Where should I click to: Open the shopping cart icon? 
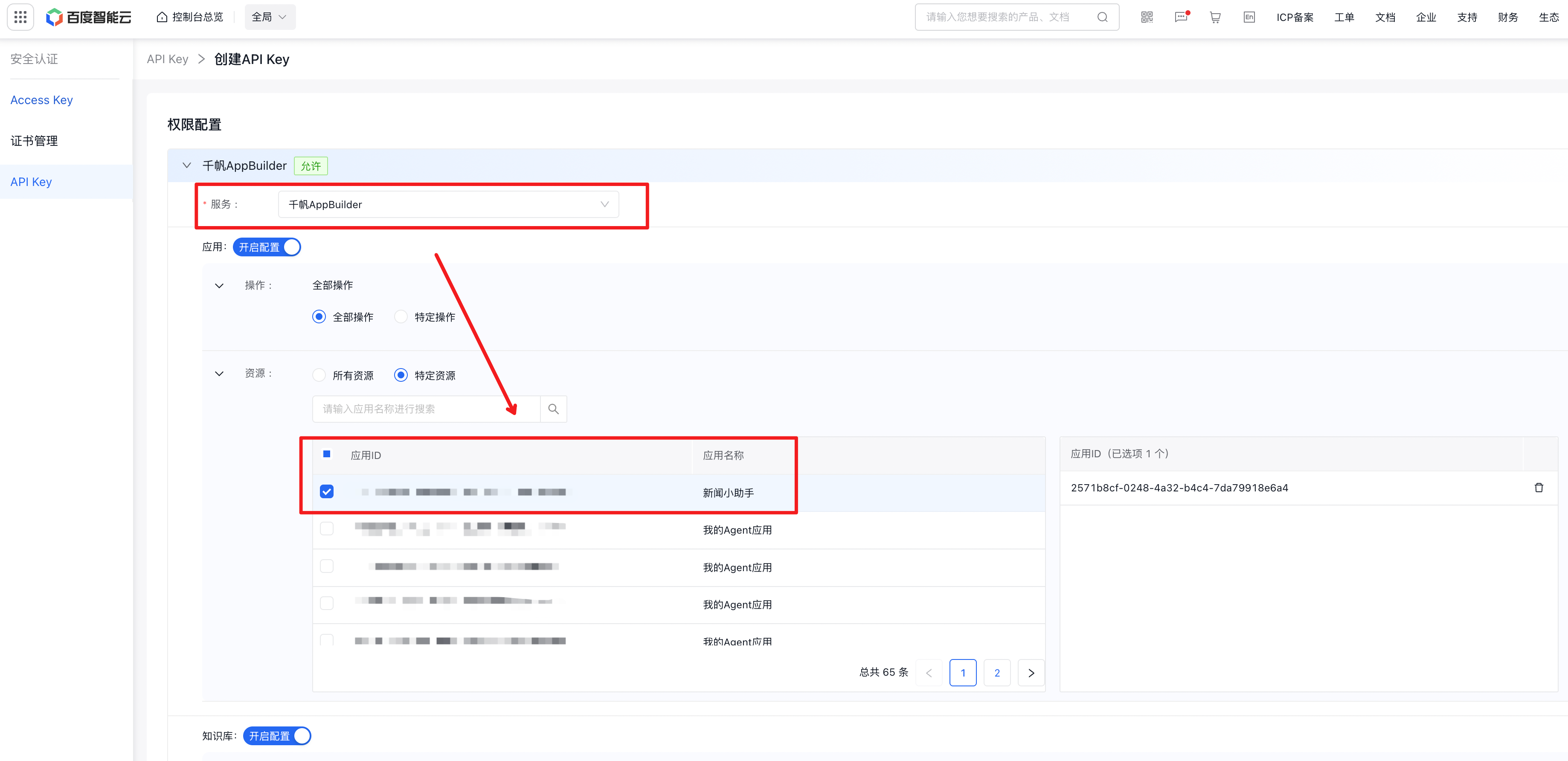1215,17
